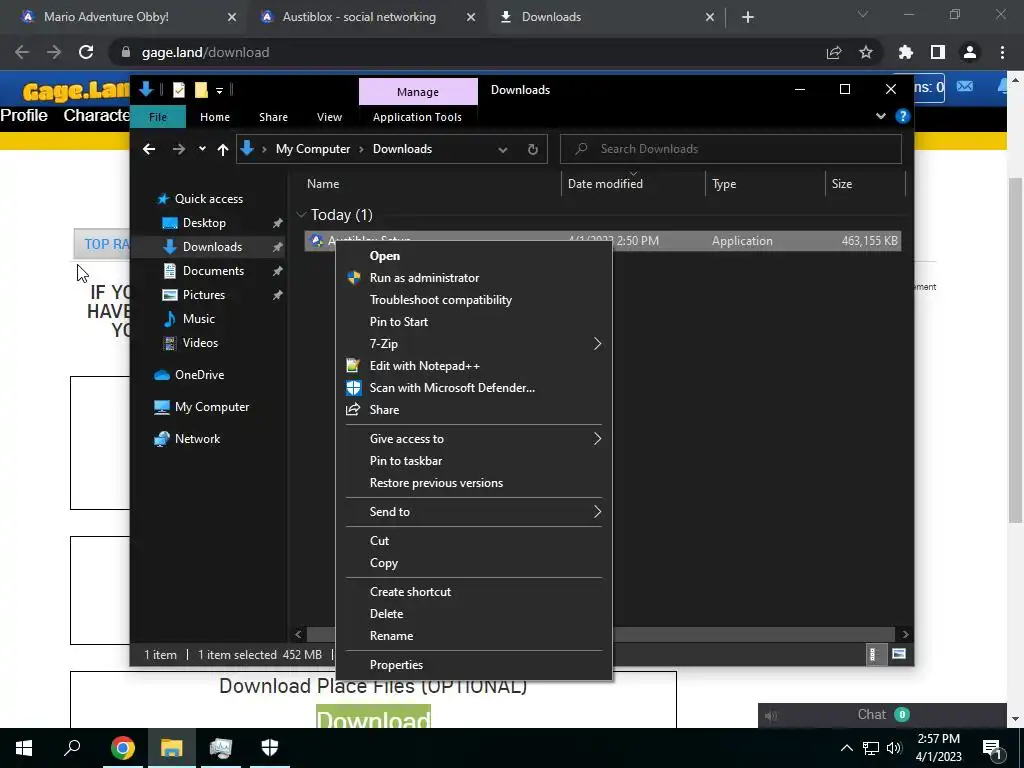Open Customize Quick Access Toolbar dropdown
Viewport: 1024px width, 768px height.
coord(219,91)
